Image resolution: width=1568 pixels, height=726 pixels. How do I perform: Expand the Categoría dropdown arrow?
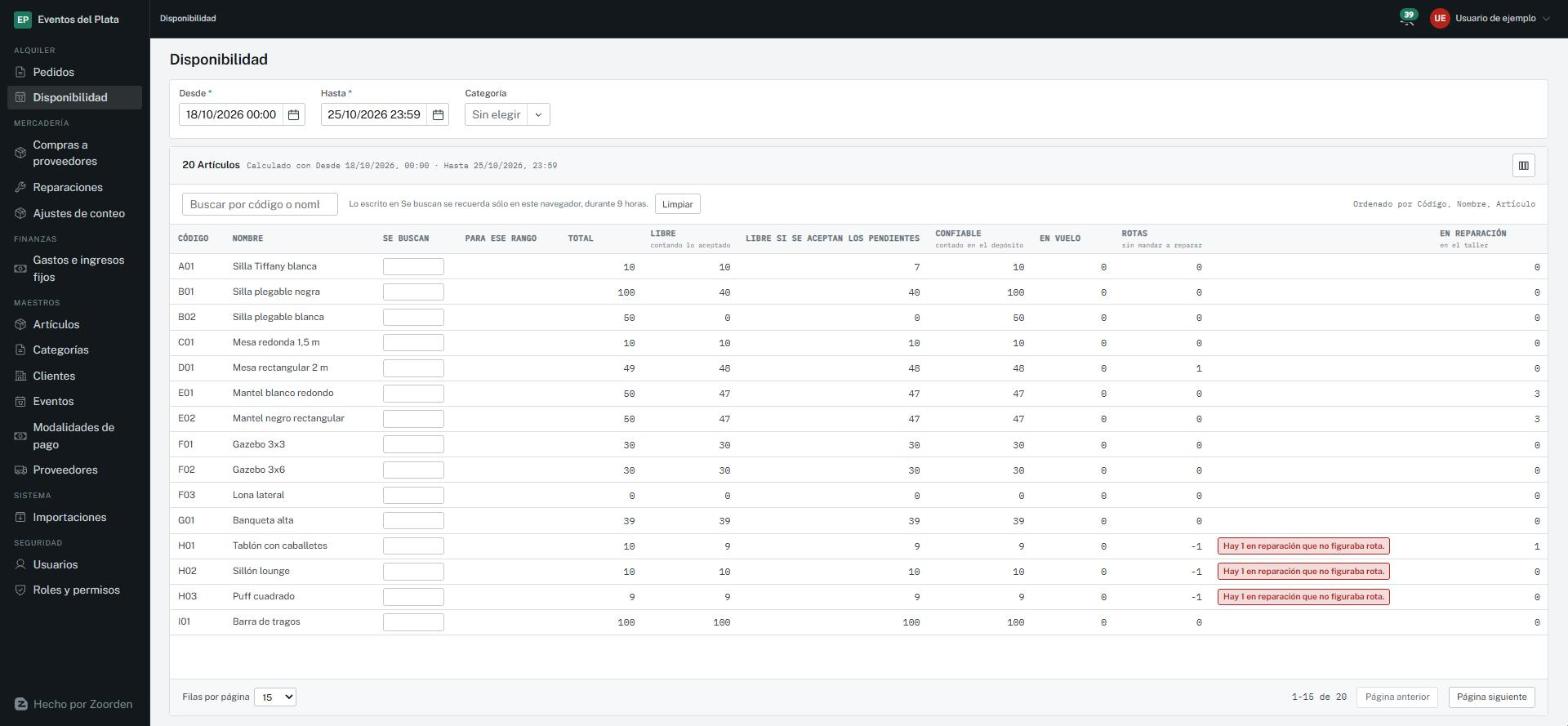coord(538,115)
